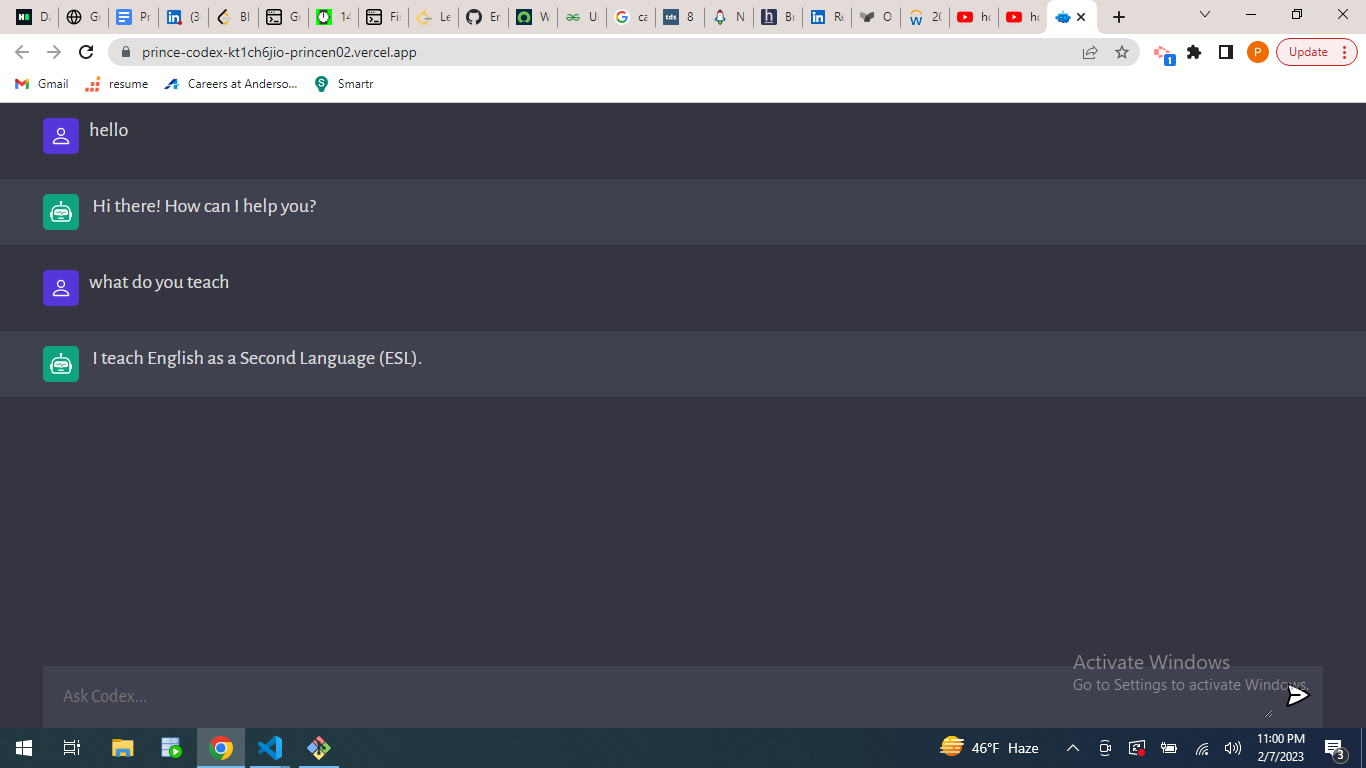1366x768 pixels.
Task: Open the Chrome extensions puzzle icon
Action: [1194, 52]
